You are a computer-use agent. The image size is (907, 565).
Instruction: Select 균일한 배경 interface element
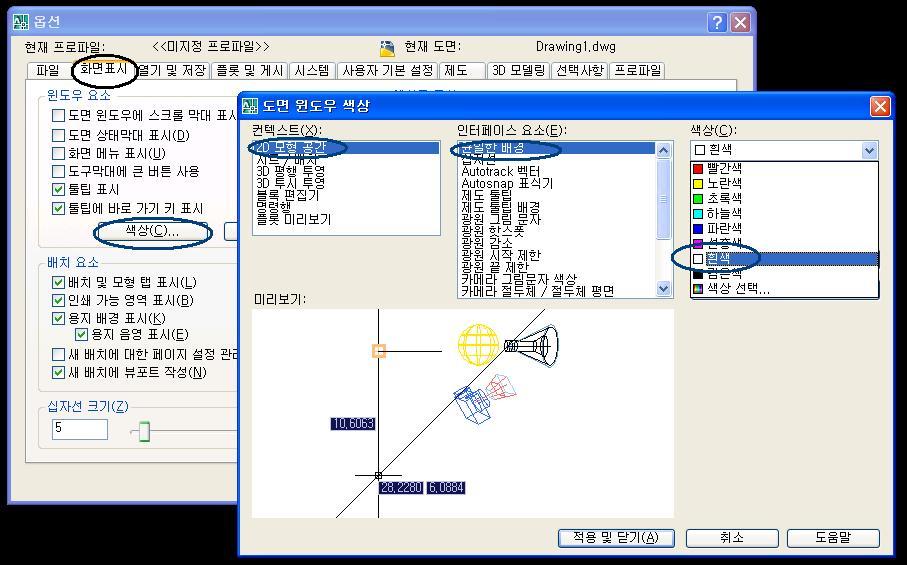(556, 148)
